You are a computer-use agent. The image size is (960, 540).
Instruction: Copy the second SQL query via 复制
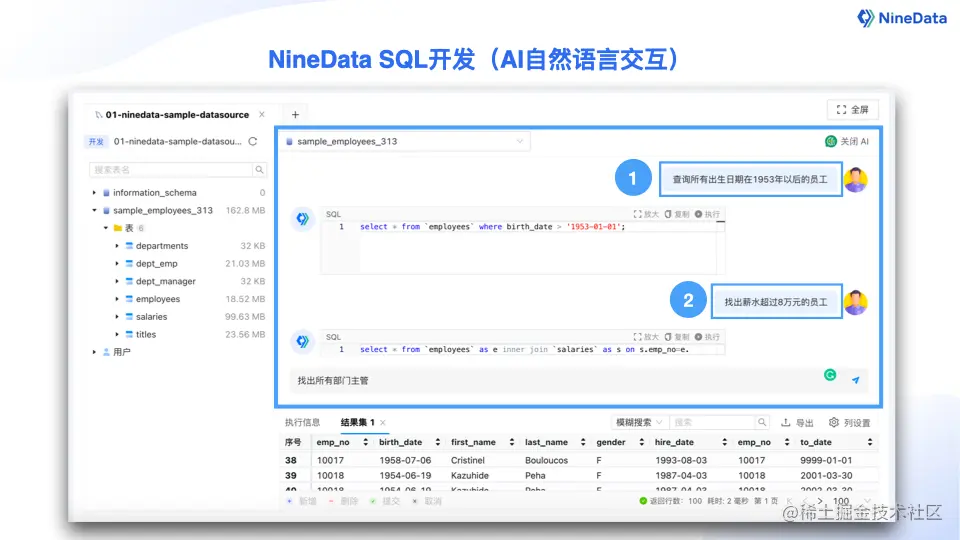point(677,337)
